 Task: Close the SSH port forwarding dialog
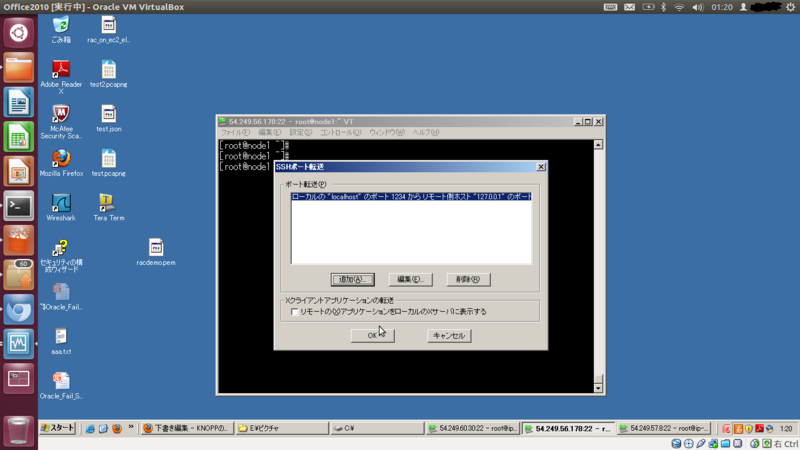[x=541, y=167]
